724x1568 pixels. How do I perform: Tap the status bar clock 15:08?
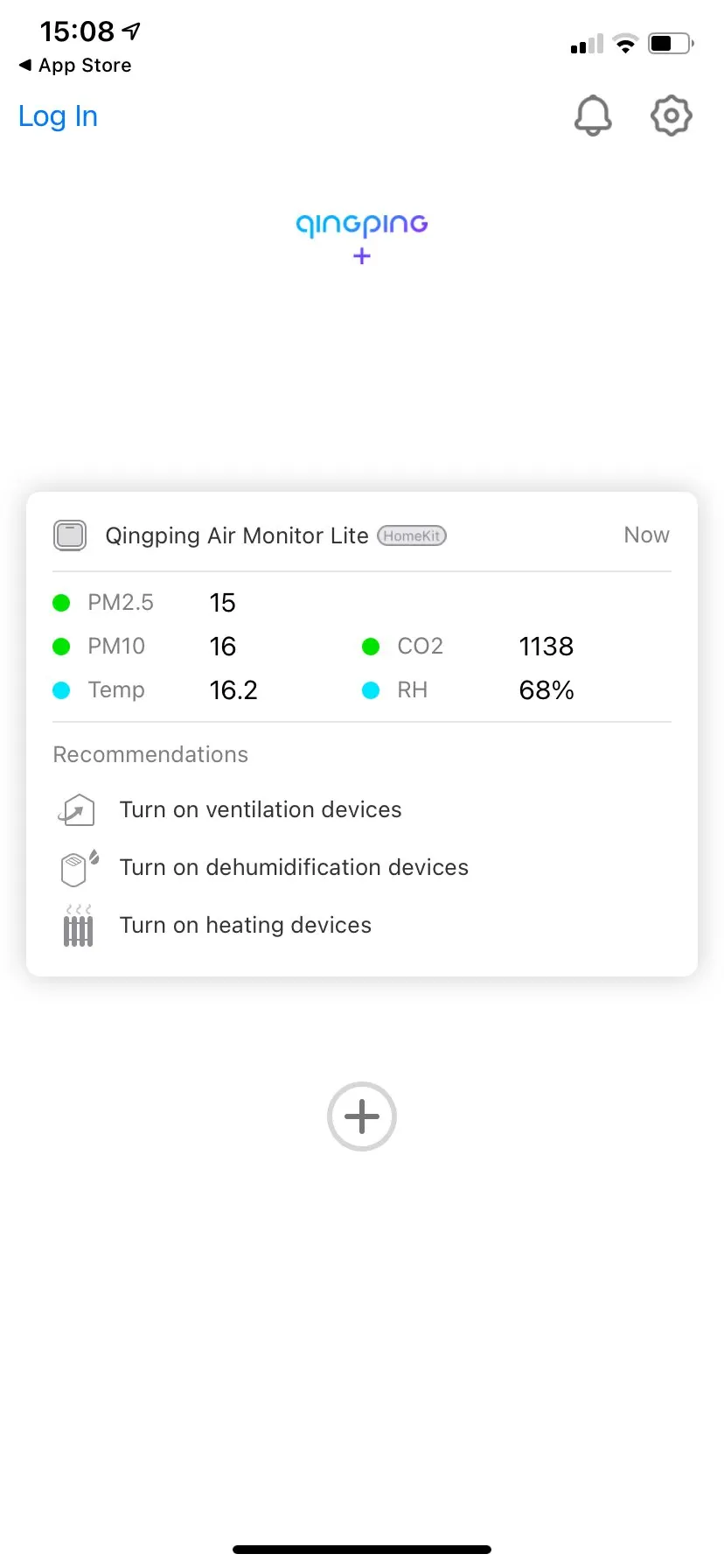77,31
